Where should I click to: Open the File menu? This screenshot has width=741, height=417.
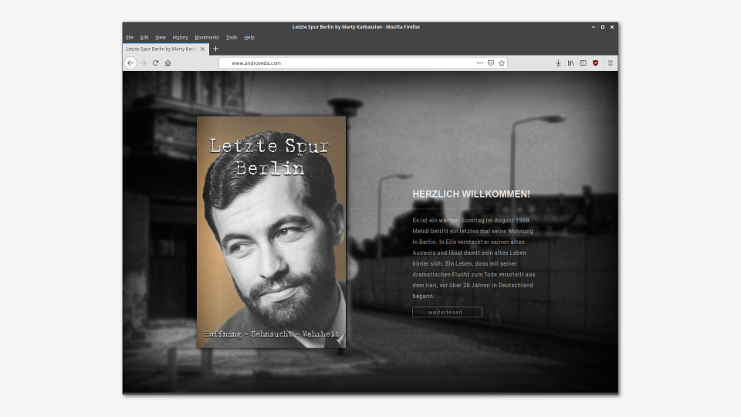(129, 37)
